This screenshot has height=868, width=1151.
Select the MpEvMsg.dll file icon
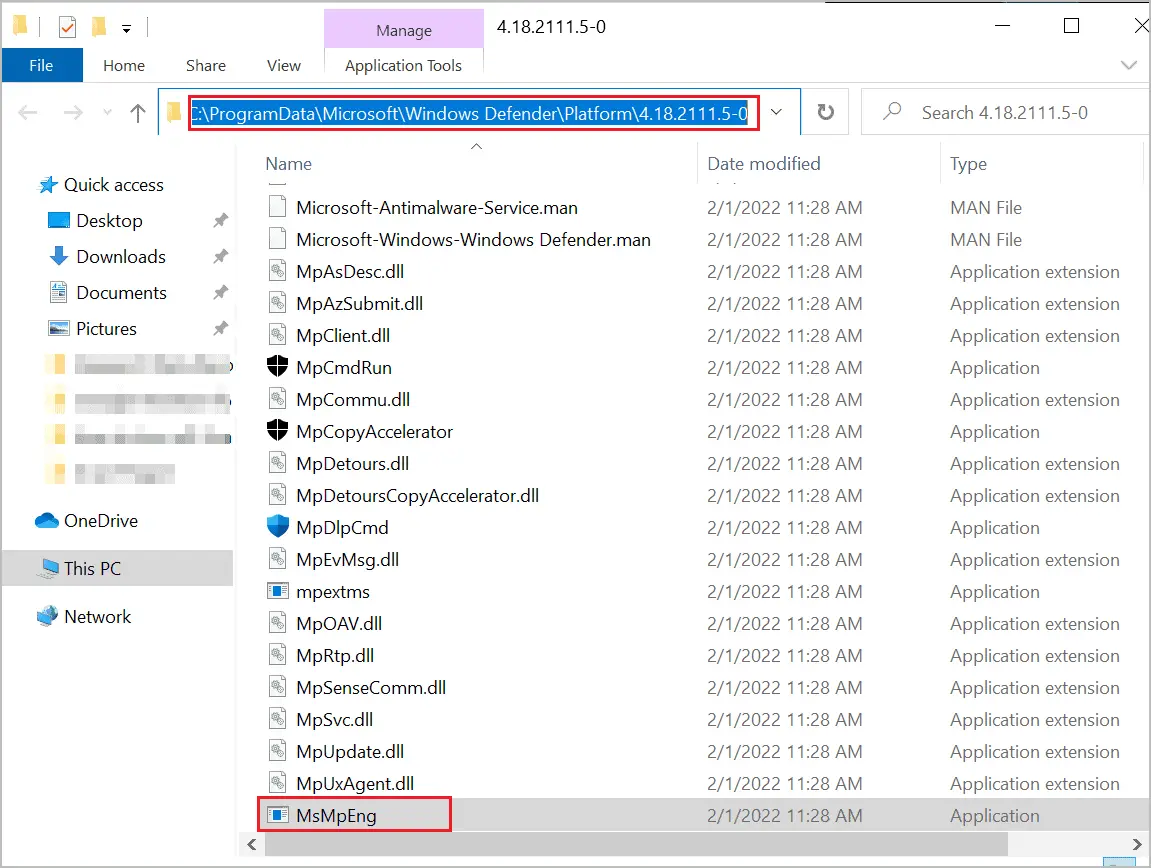(277, 559)
